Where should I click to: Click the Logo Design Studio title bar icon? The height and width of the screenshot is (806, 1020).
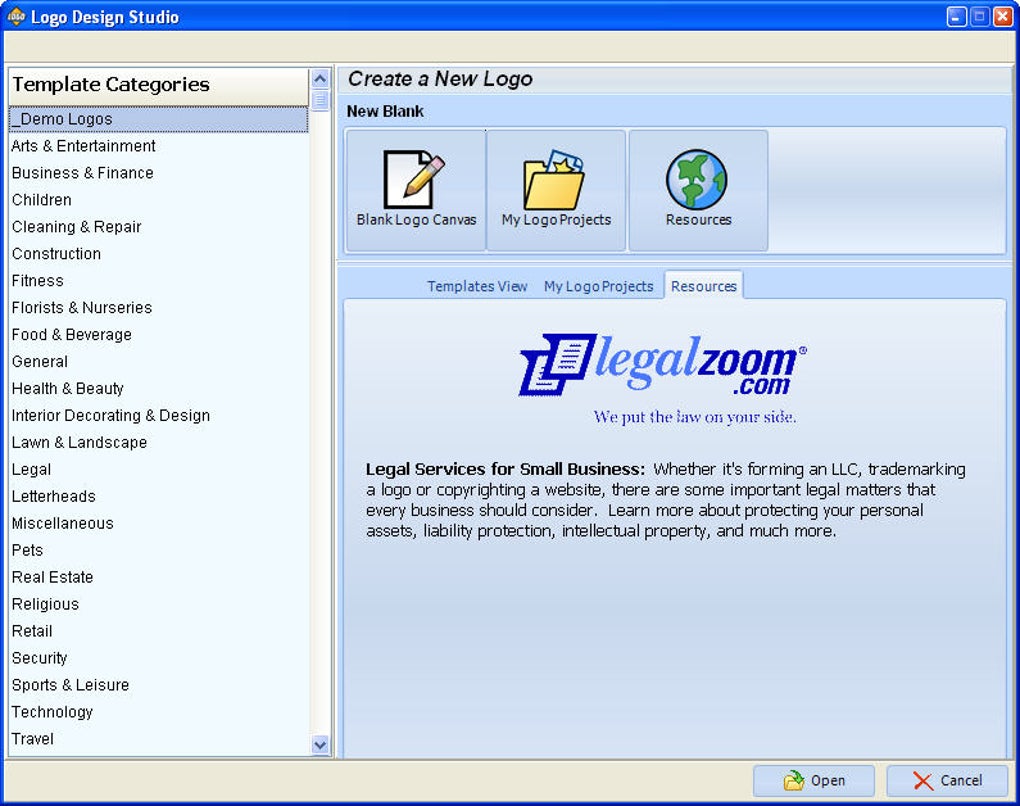16,16
